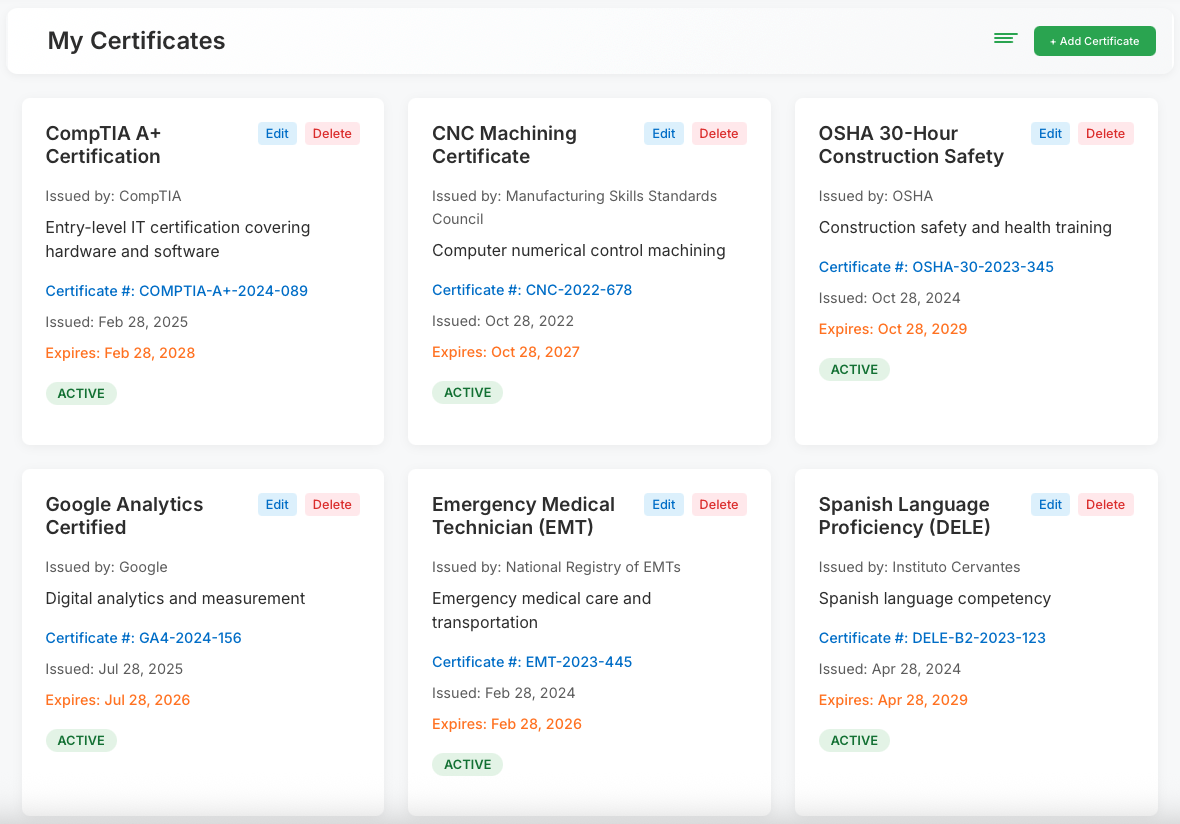
Task: Edit the OSHA 30-Hour Construction Safety card
Action: coord(1051,133)
